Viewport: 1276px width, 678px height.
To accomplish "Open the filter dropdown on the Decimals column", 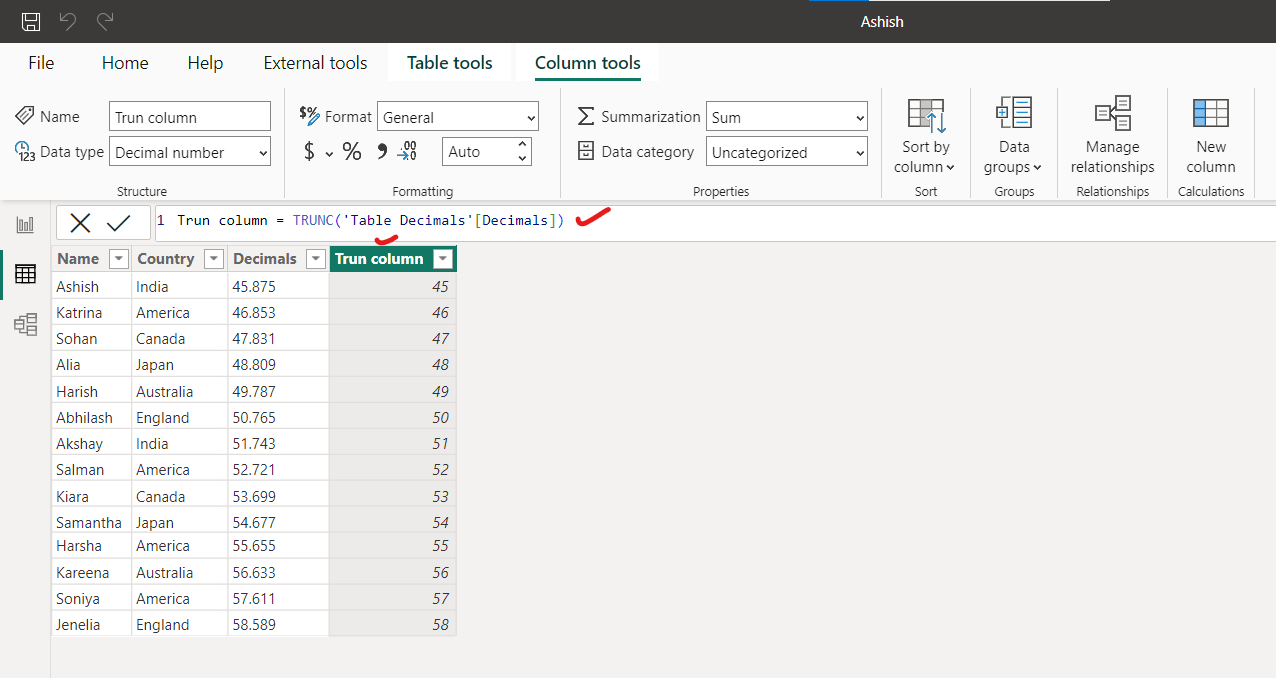I will tap(315, 258).
